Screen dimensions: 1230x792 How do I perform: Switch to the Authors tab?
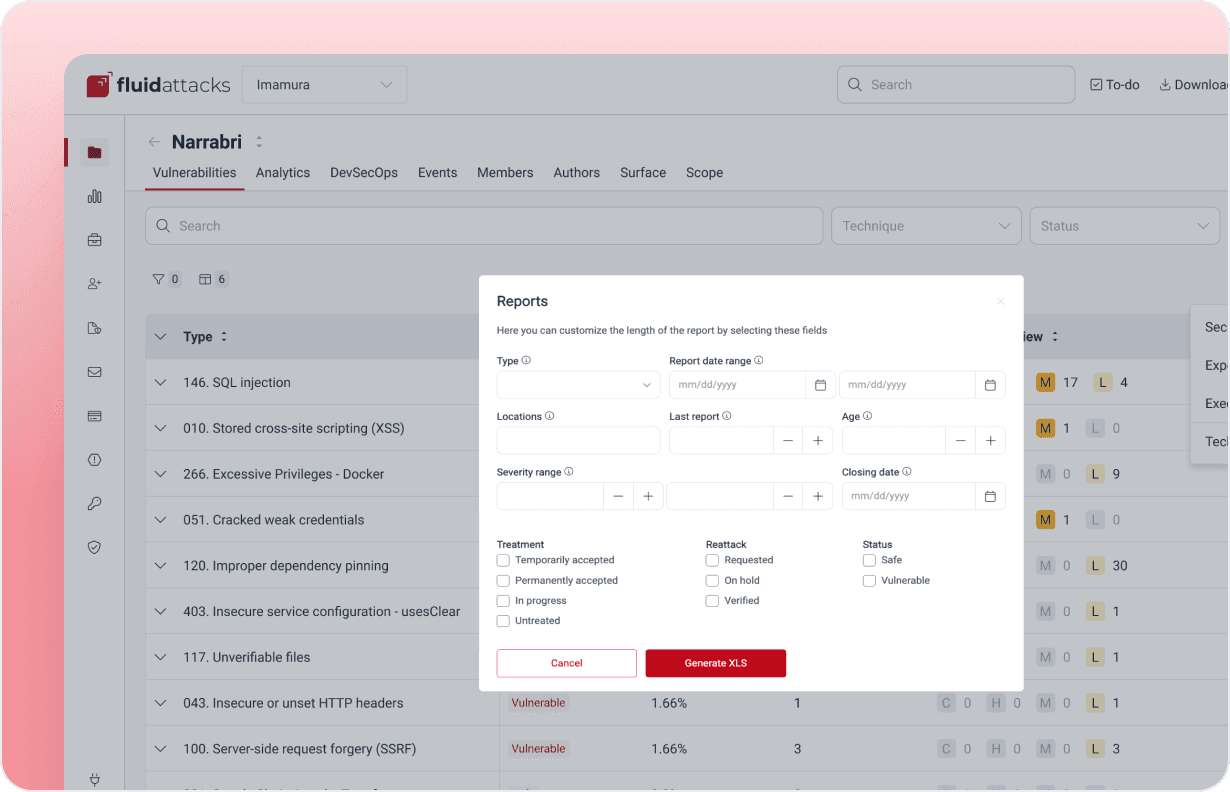click(x=577, y=173)
